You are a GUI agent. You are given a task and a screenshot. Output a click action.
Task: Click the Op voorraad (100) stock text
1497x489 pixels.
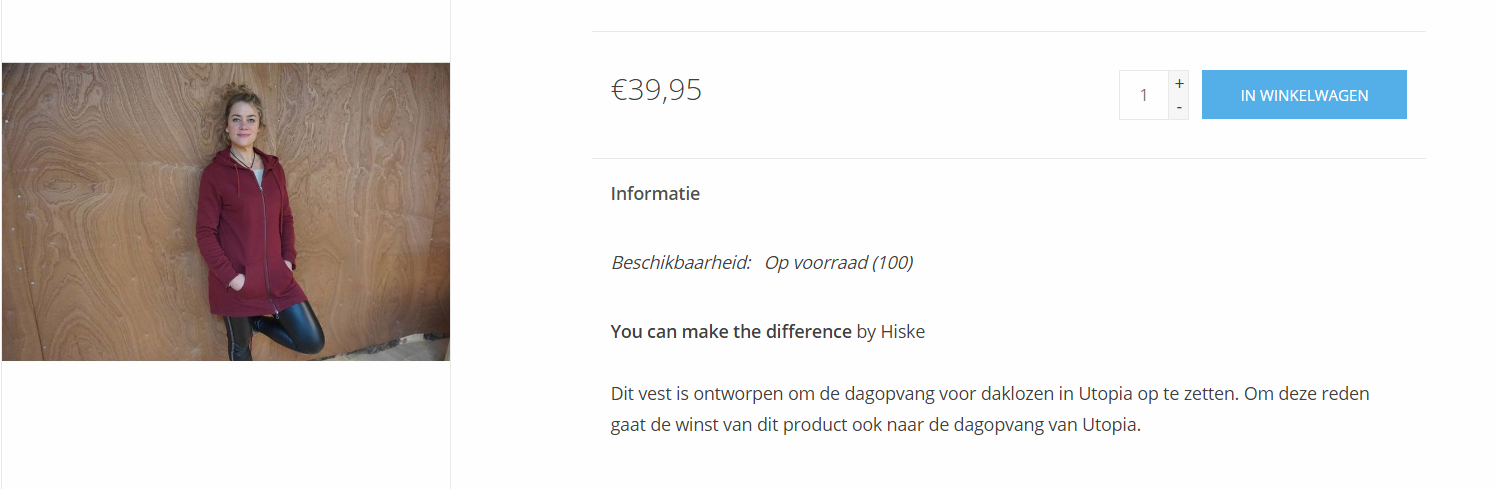pos(839,263)
